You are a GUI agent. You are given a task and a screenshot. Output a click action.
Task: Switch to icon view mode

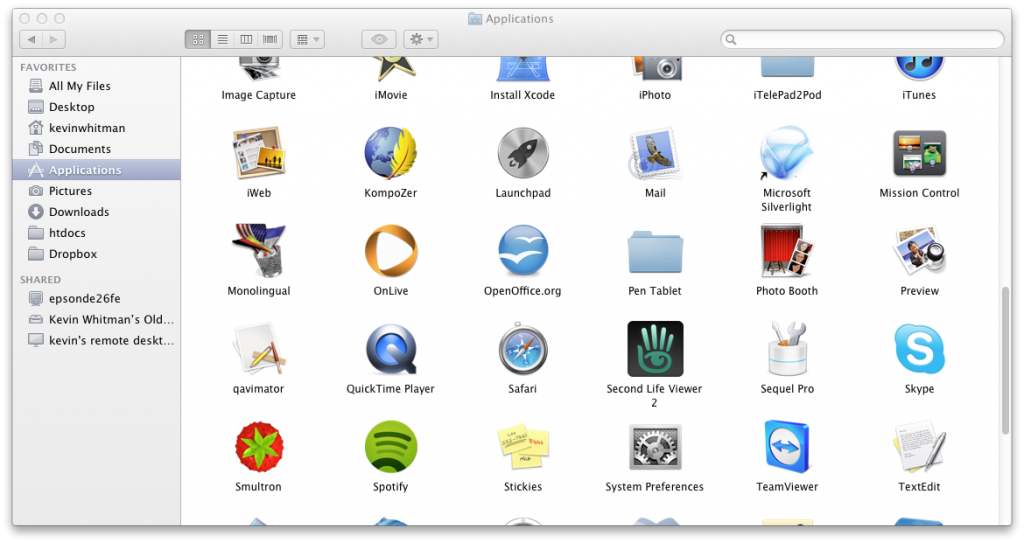(x=198, y=39)
